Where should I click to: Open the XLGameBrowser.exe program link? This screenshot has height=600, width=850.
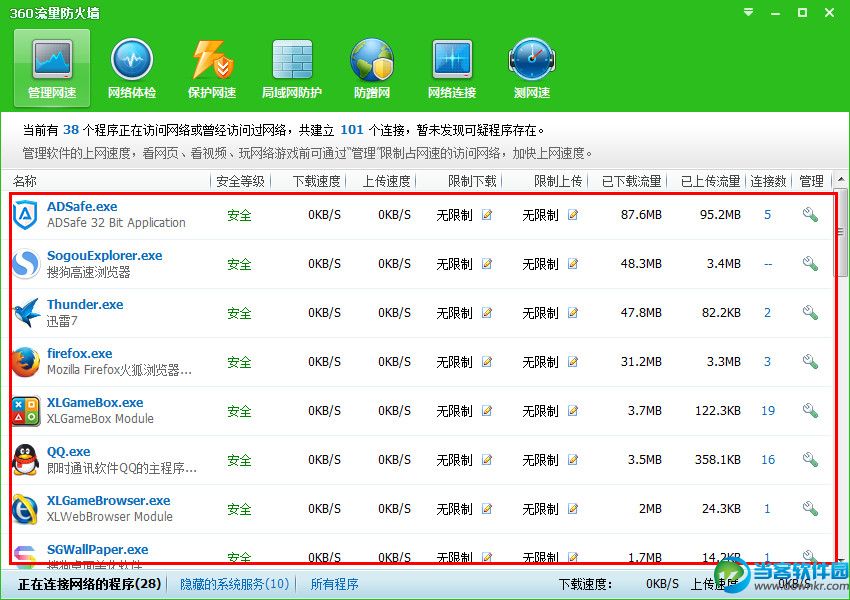tap(108, 500)
